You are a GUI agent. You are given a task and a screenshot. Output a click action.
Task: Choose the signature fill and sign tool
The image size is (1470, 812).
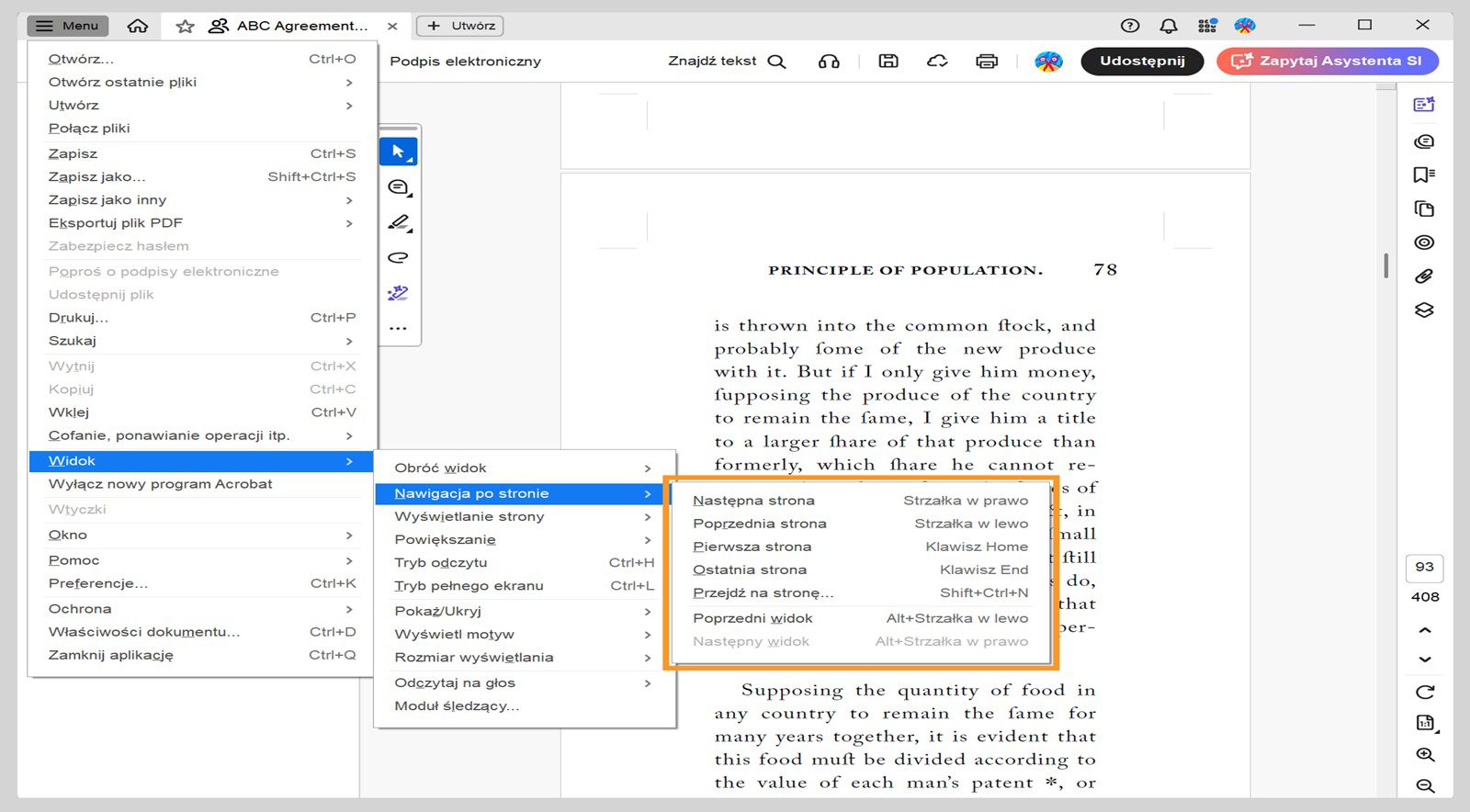[x=398, y=293]
